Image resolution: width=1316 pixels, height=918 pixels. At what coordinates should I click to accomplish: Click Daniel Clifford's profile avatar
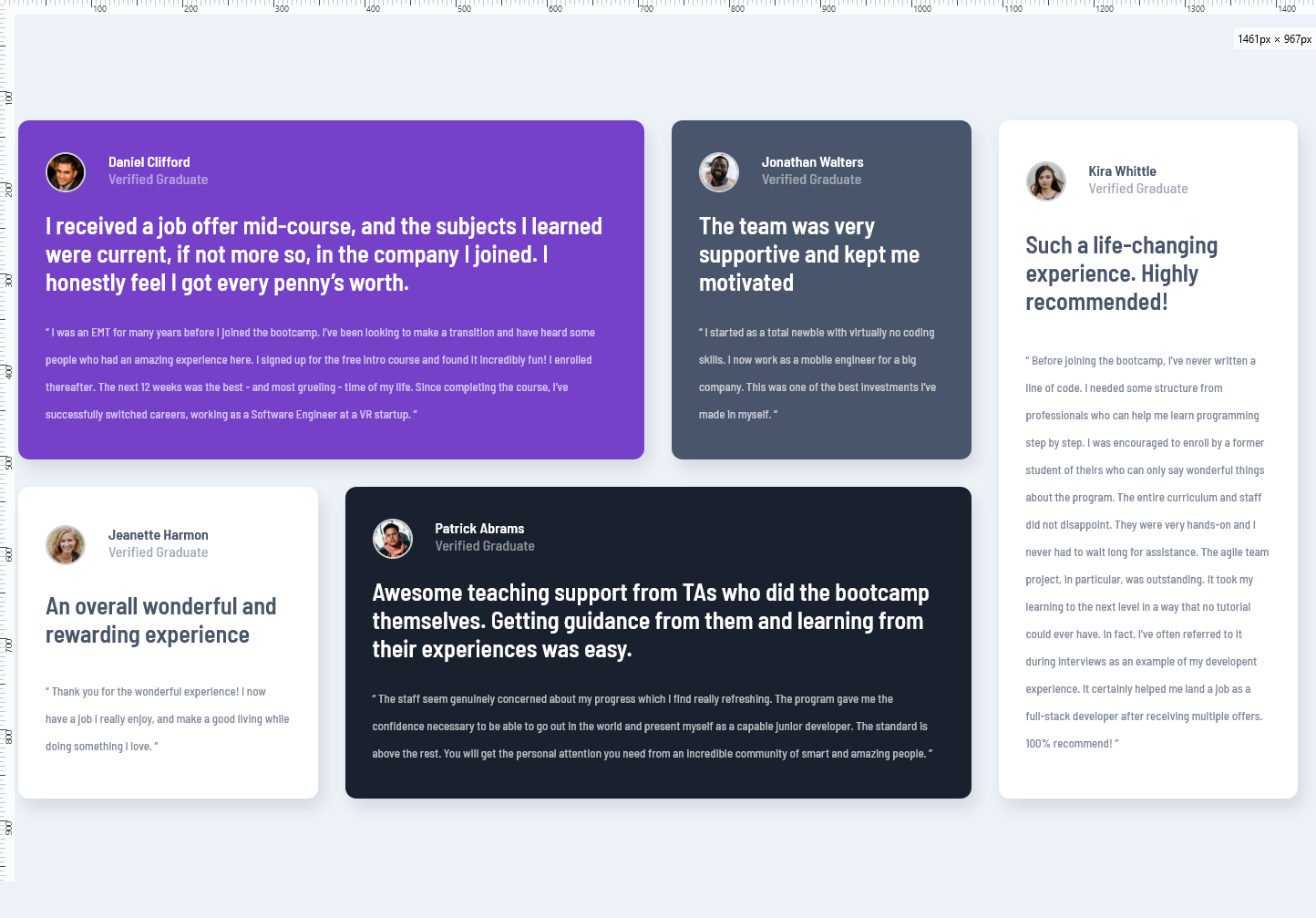click(65, 171)
